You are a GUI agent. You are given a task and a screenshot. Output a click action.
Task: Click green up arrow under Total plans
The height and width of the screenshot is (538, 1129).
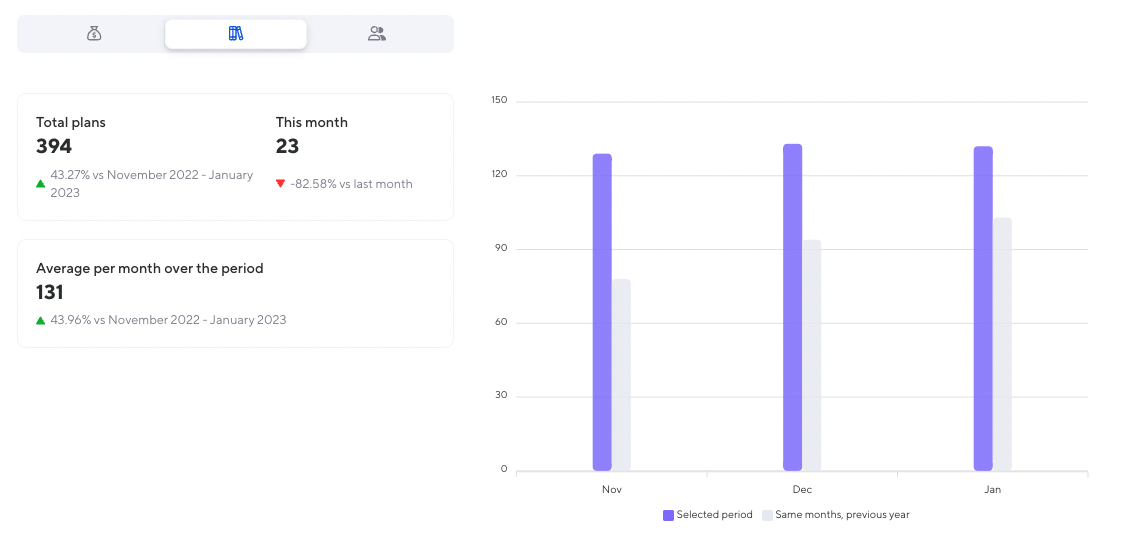coord(41,183)
